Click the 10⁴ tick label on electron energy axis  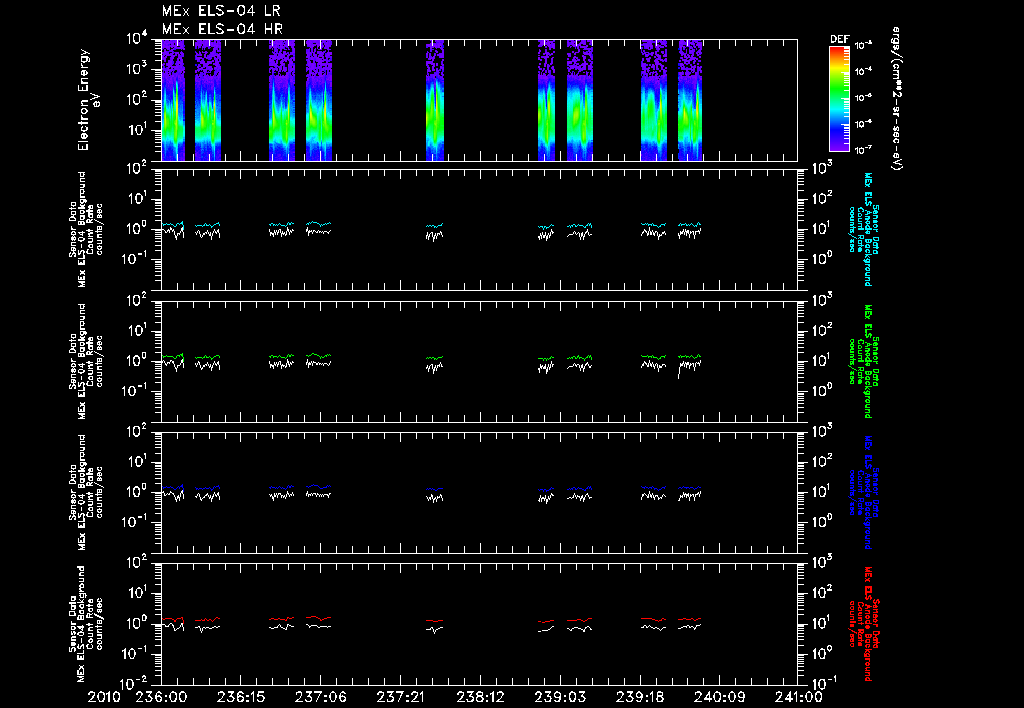(138, 39)
